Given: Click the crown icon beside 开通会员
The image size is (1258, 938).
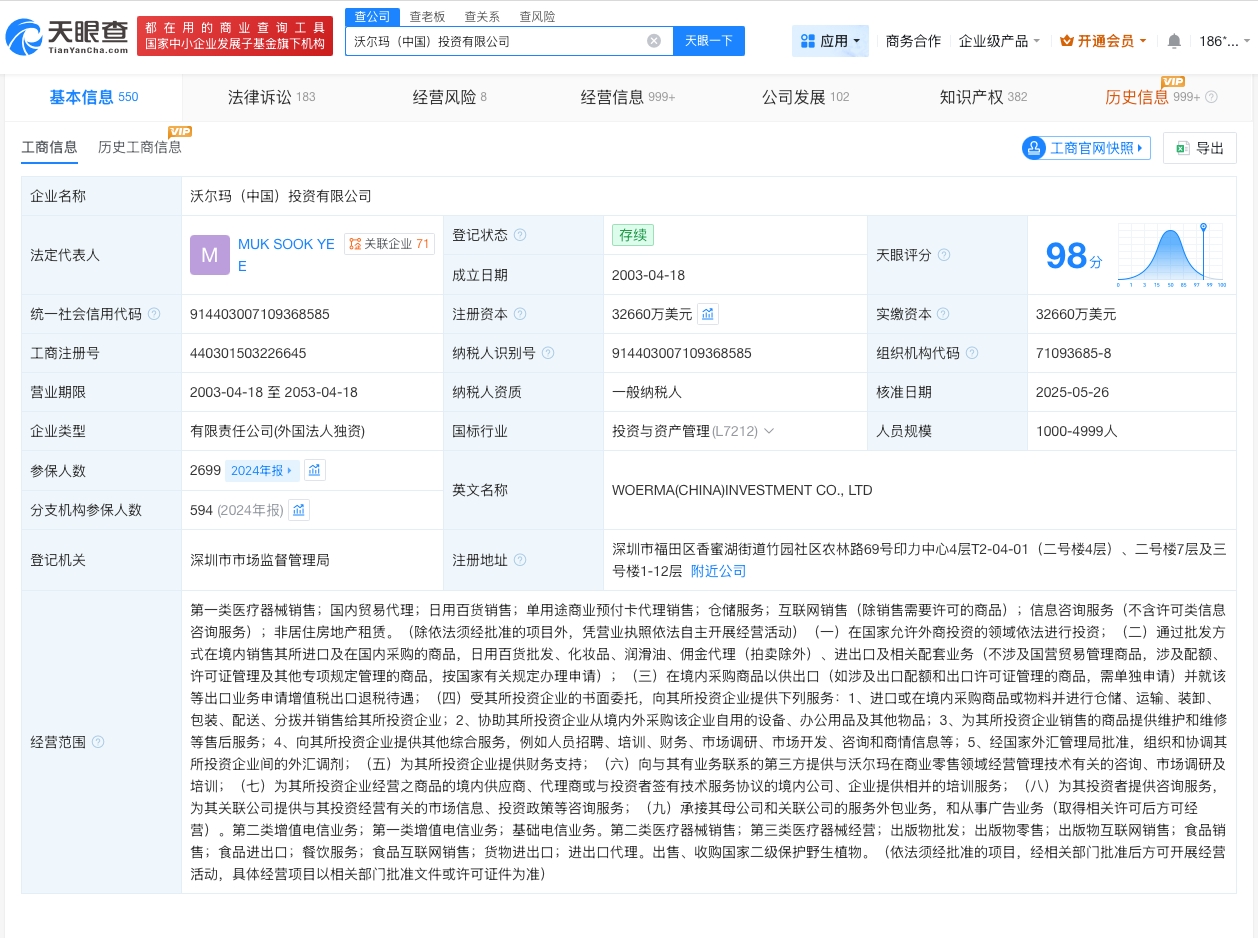Looking at the screenshot, I should click(x=1066, y=41).
